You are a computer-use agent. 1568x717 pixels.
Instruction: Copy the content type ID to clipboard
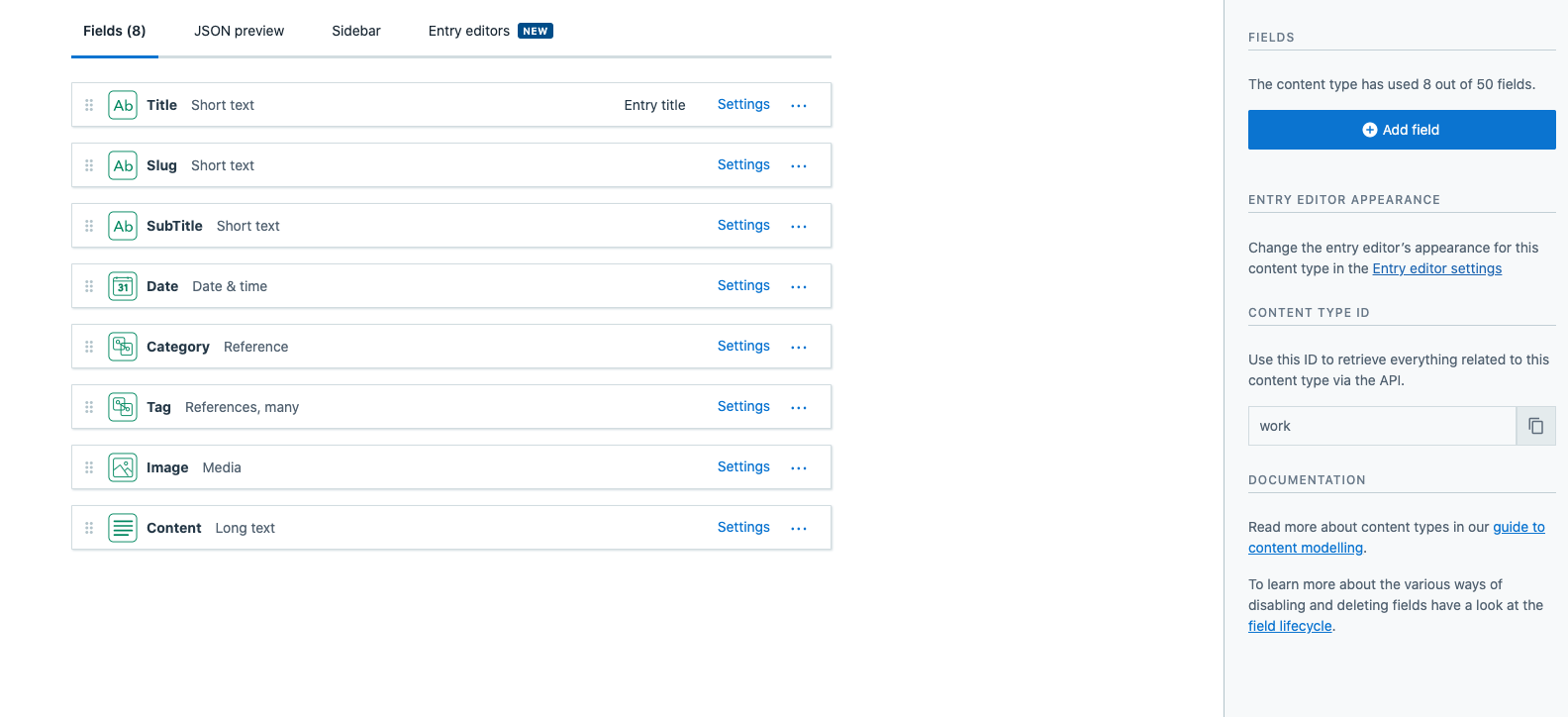(1535, 426)
